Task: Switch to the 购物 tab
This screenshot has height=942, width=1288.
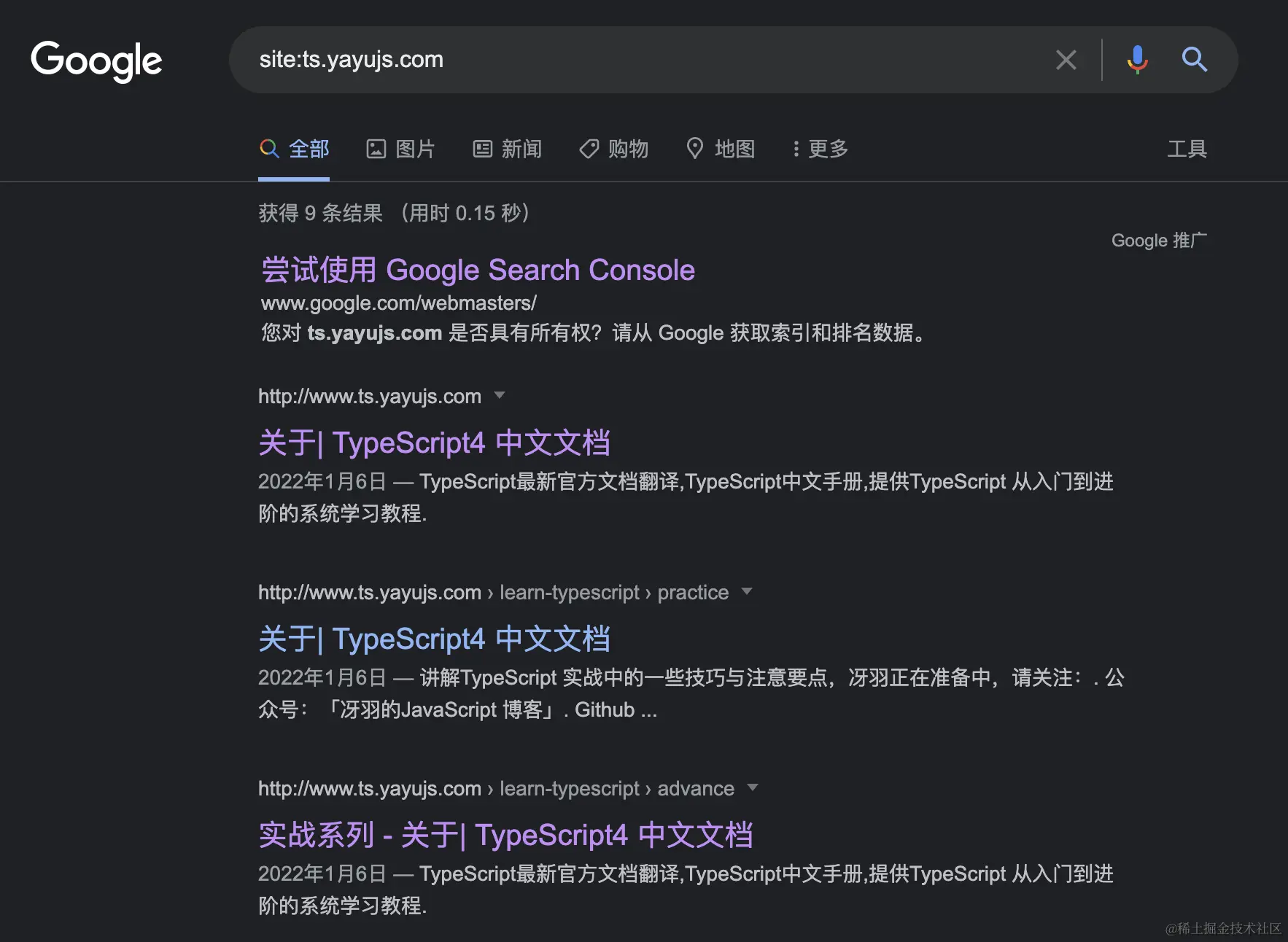Action: coord(613,149)
